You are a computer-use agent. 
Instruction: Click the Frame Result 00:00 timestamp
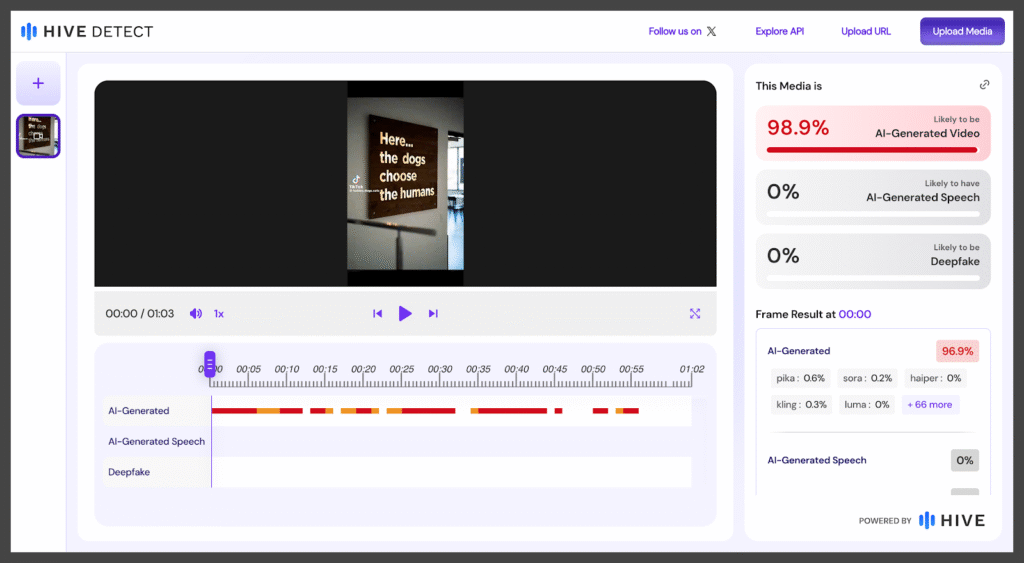(x=854, y=314)
